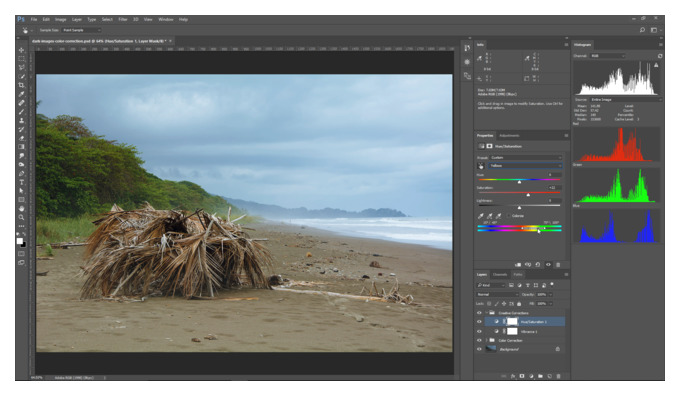Switch to the Adjustments tab
This screenshot has height=396, width=680.
(x=509, y=136)
